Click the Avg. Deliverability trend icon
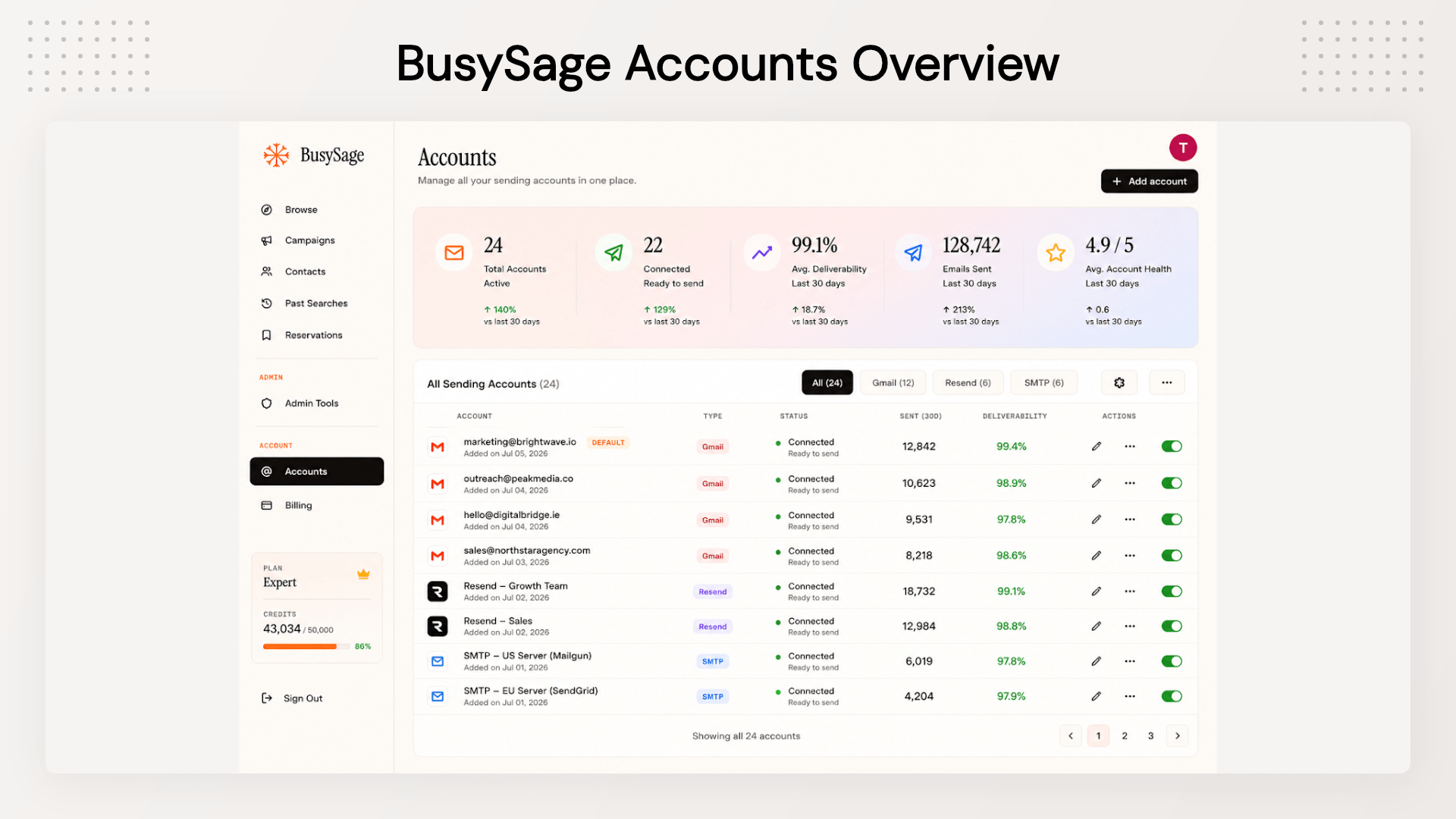Image resolution: width=1456 pixels, height=819 pixels. [x=762, y=253]
